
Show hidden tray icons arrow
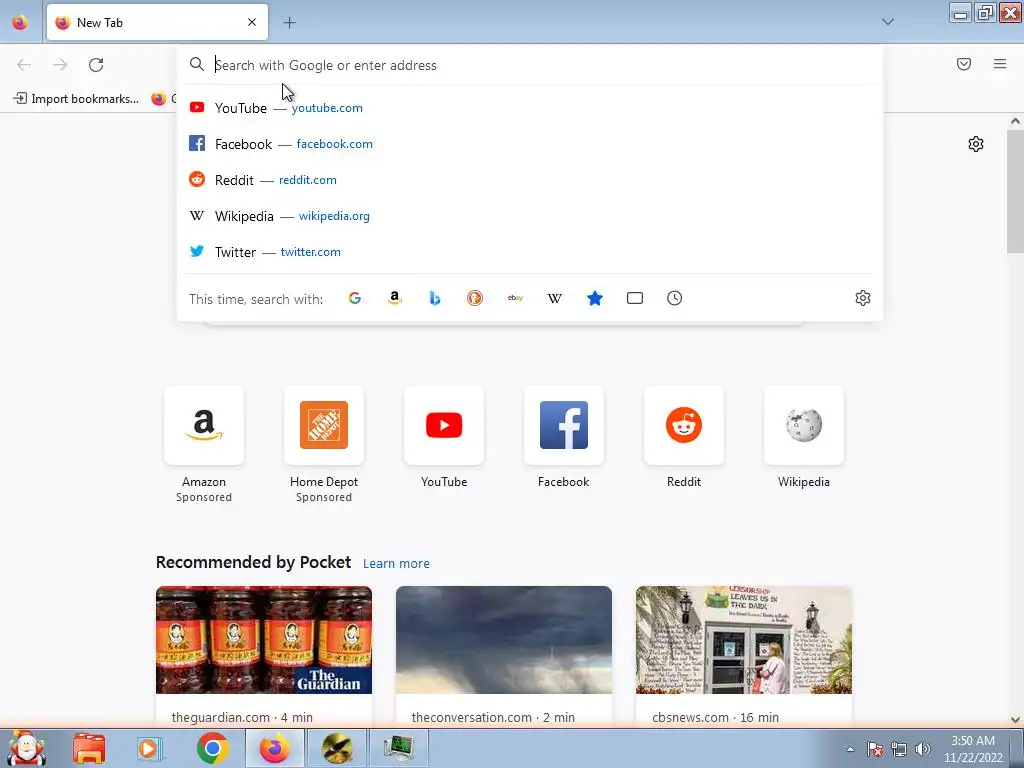point(850,749)
